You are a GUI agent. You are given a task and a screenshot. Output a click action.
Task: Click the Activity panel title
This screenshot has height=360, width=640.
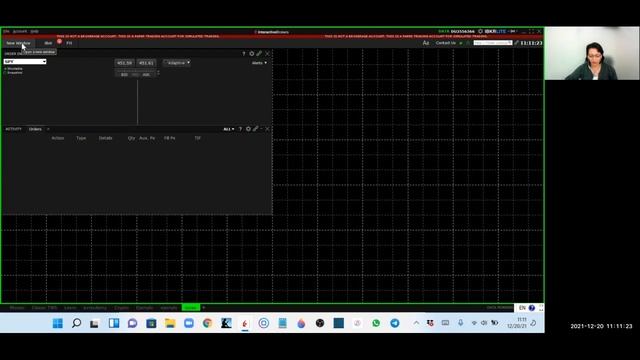[13, 129]
